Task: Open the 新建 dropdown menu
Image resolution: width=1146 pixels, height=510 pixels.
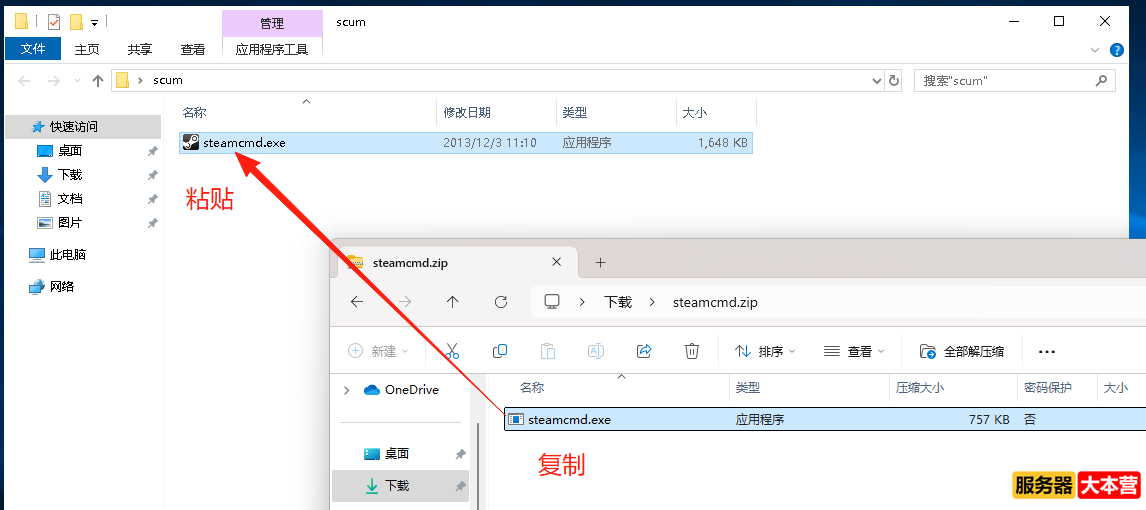Action: point(378,351)
